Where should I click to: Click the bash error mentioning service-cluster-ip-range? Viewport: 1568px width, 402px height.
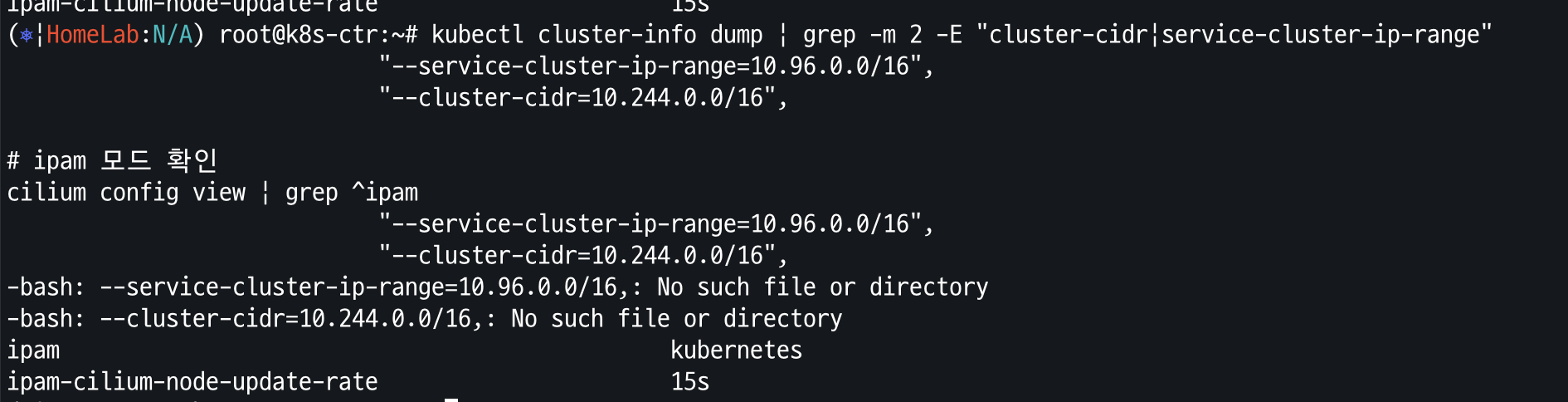coord(498,287)
